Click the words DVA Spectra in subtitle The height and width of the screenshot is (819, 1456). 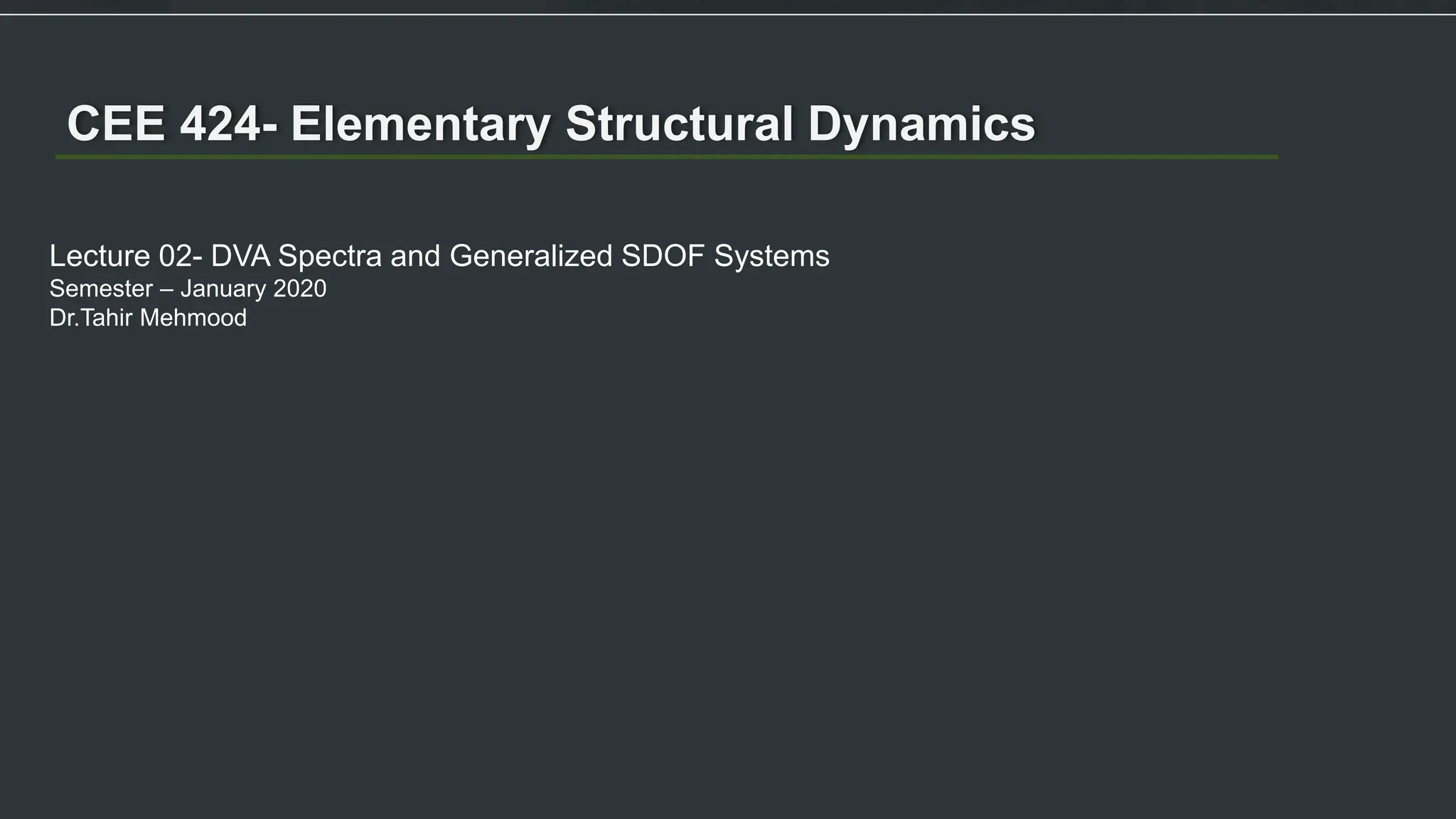pyautogui.click(x=296, y=256)
